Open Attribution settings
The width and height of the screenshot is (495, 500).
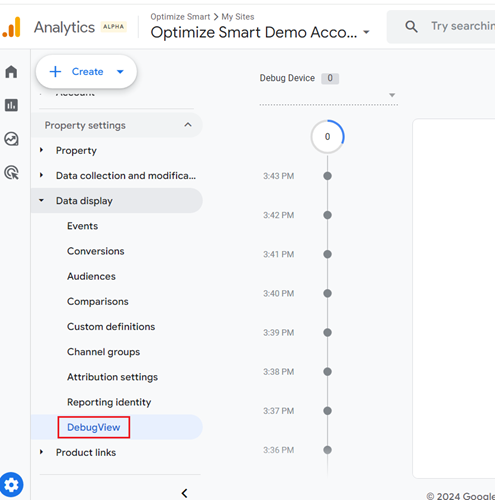tap(112, 377)
